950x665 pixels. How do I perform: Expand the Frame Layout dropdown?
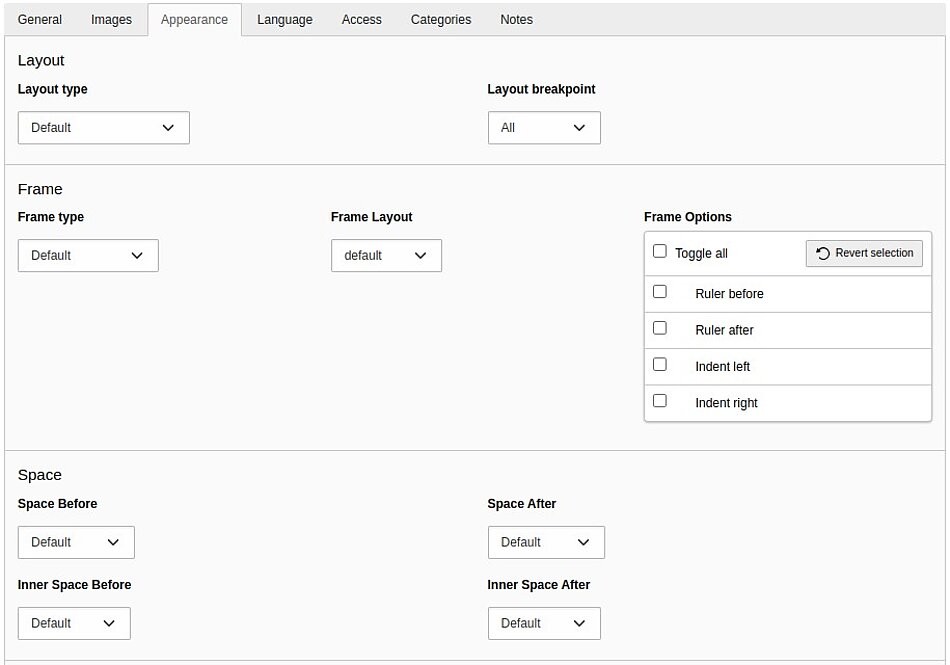click(386, 256)
